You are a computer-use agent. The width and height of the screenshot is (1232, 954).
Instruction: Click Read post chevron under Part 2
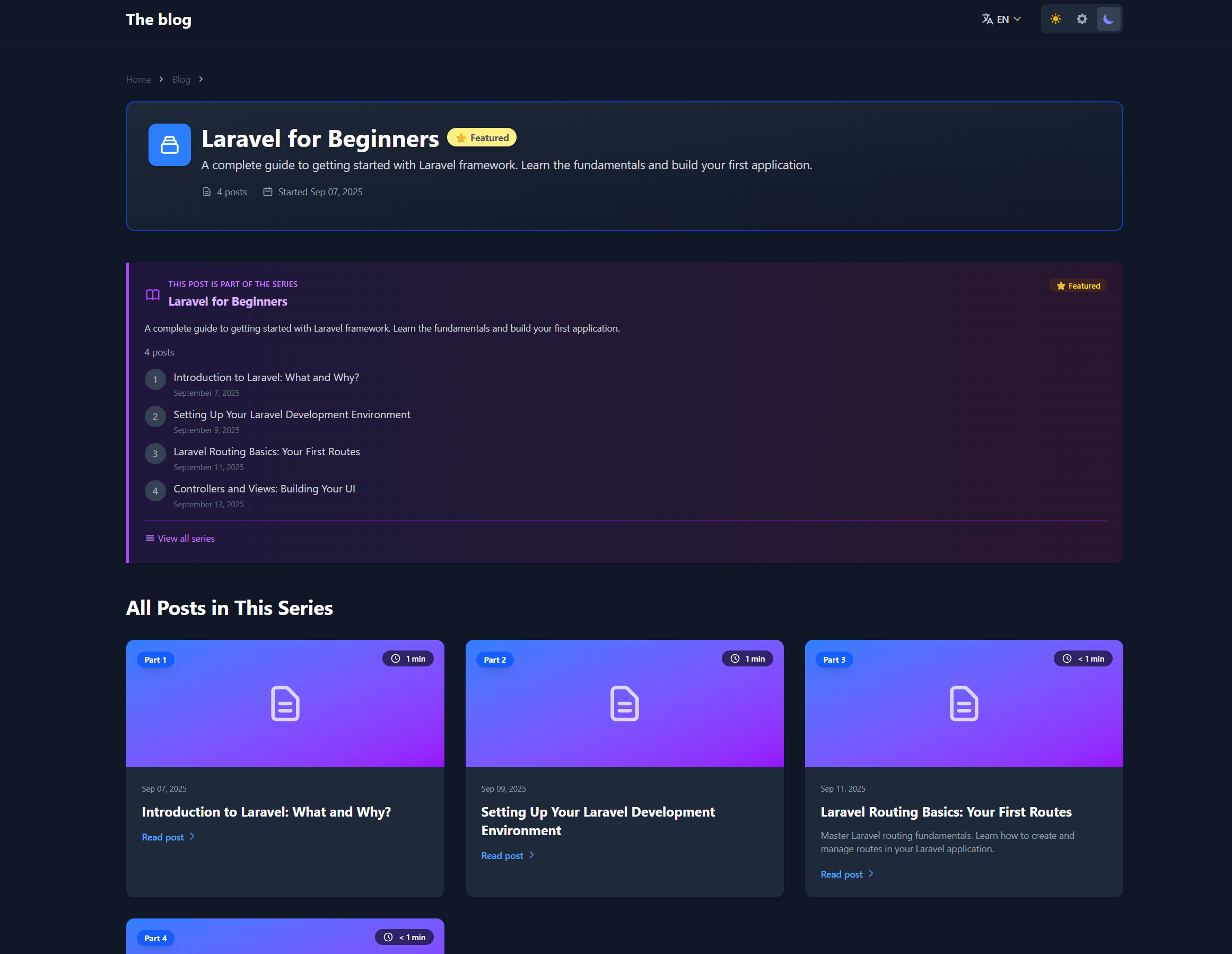tap(531, 855)
